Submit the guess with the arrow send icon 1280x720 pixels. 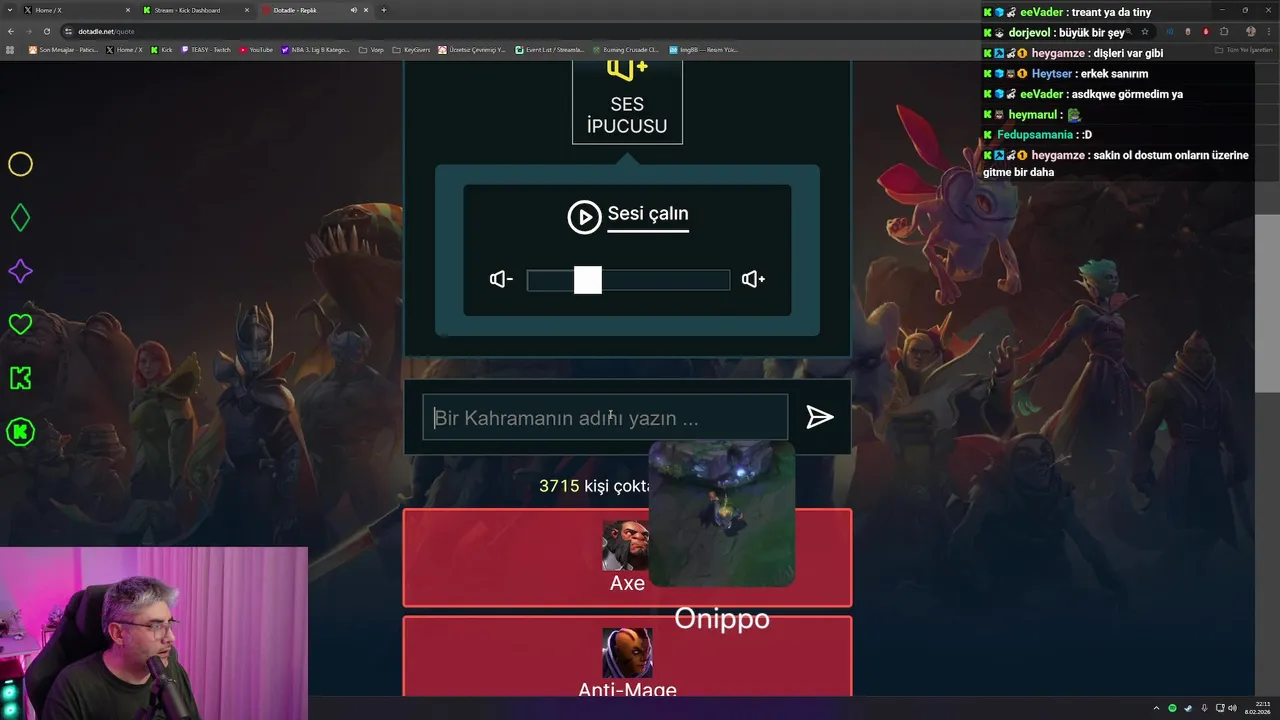820,417
